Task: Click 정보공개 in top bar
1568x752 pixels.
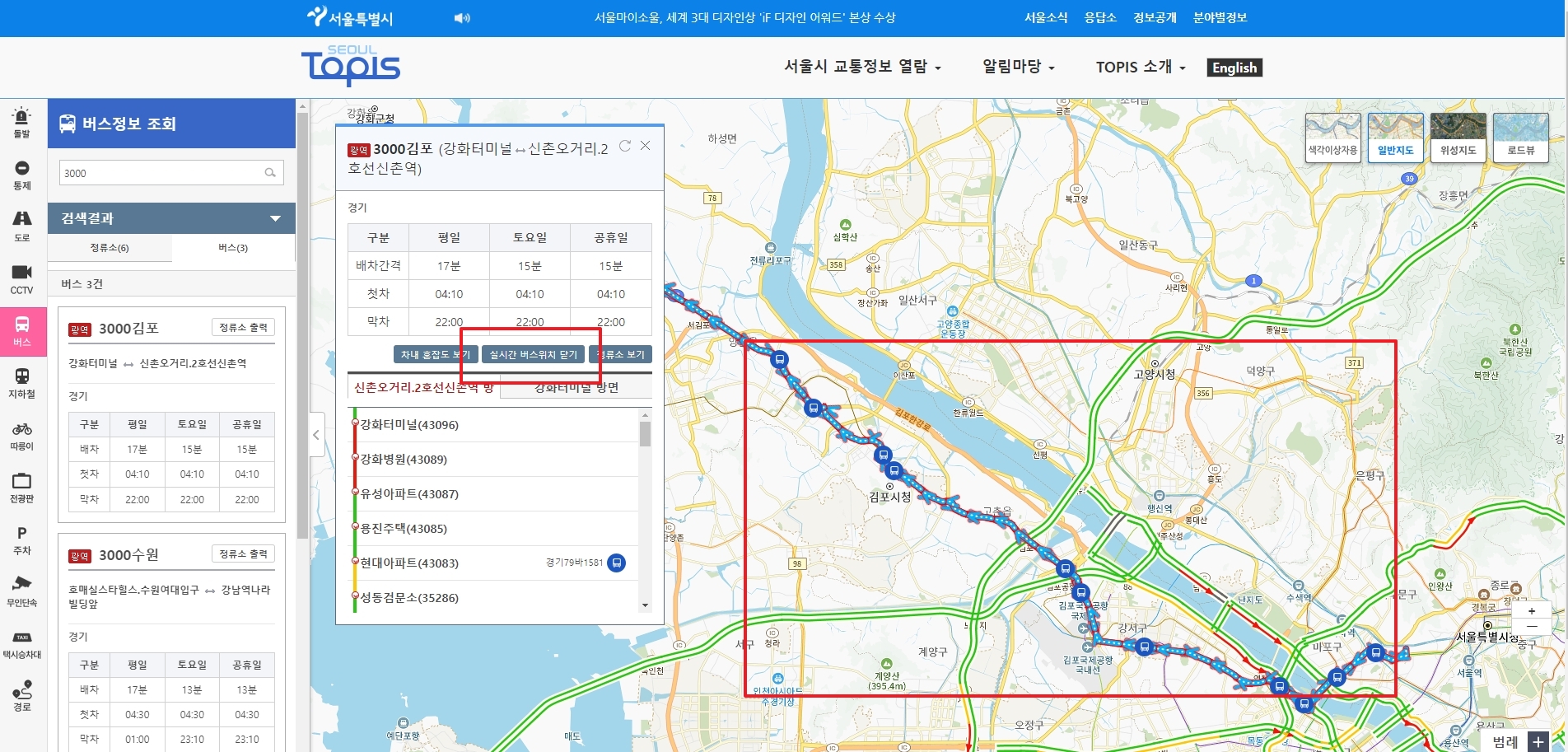Action: click(x=1155, y=17)
